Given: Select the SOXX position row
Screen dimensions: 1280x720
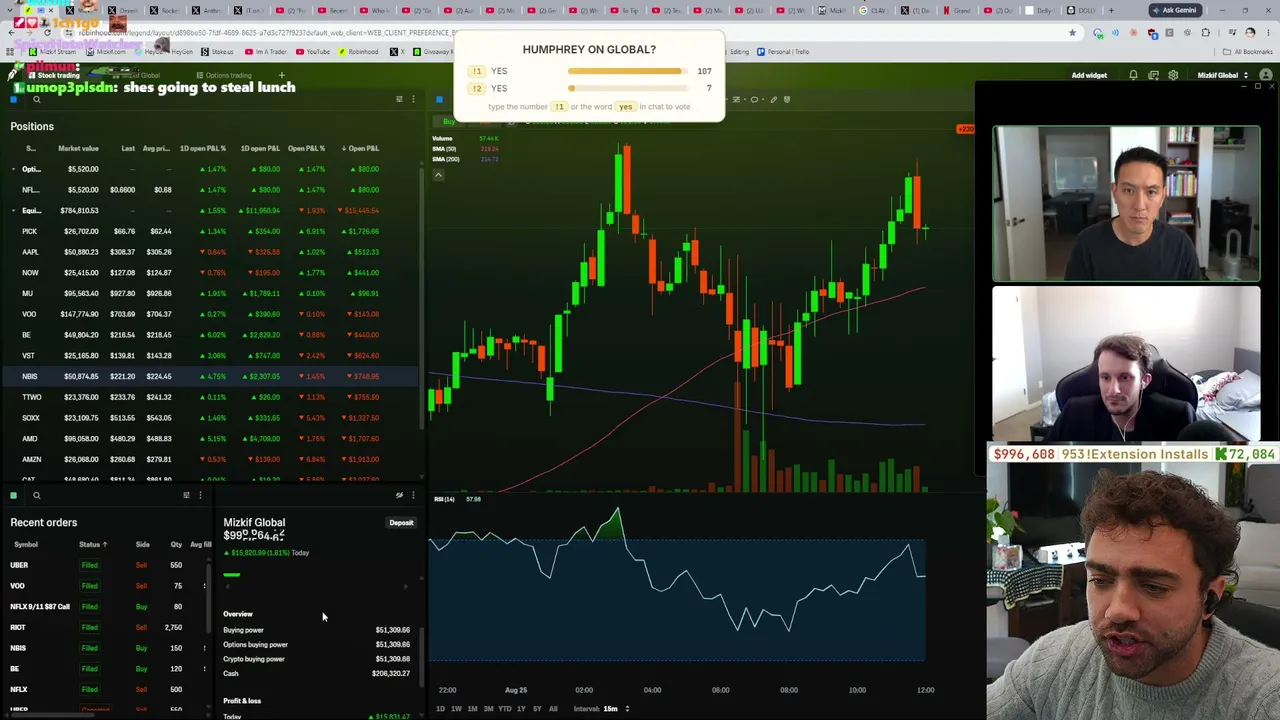Looking at the screenshot, I should (210, 418).
